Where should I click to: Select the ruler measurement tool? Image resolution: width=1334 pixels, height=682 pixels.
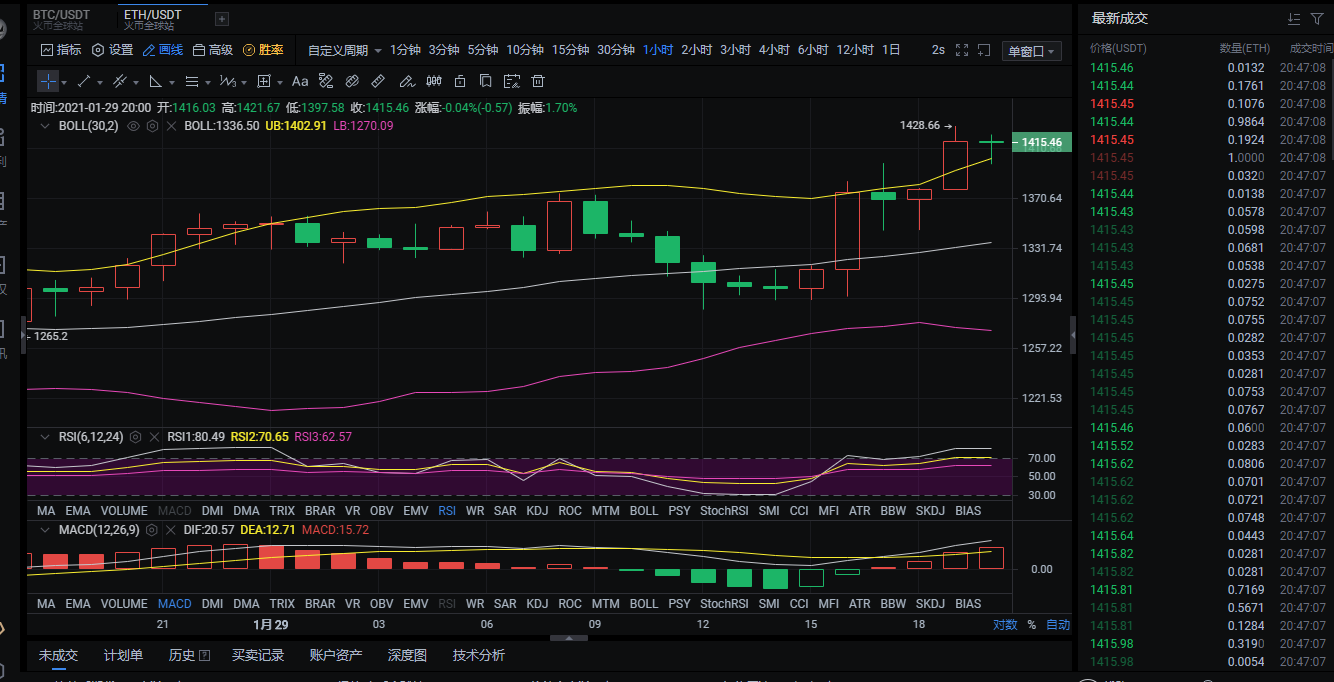[378, 81]
